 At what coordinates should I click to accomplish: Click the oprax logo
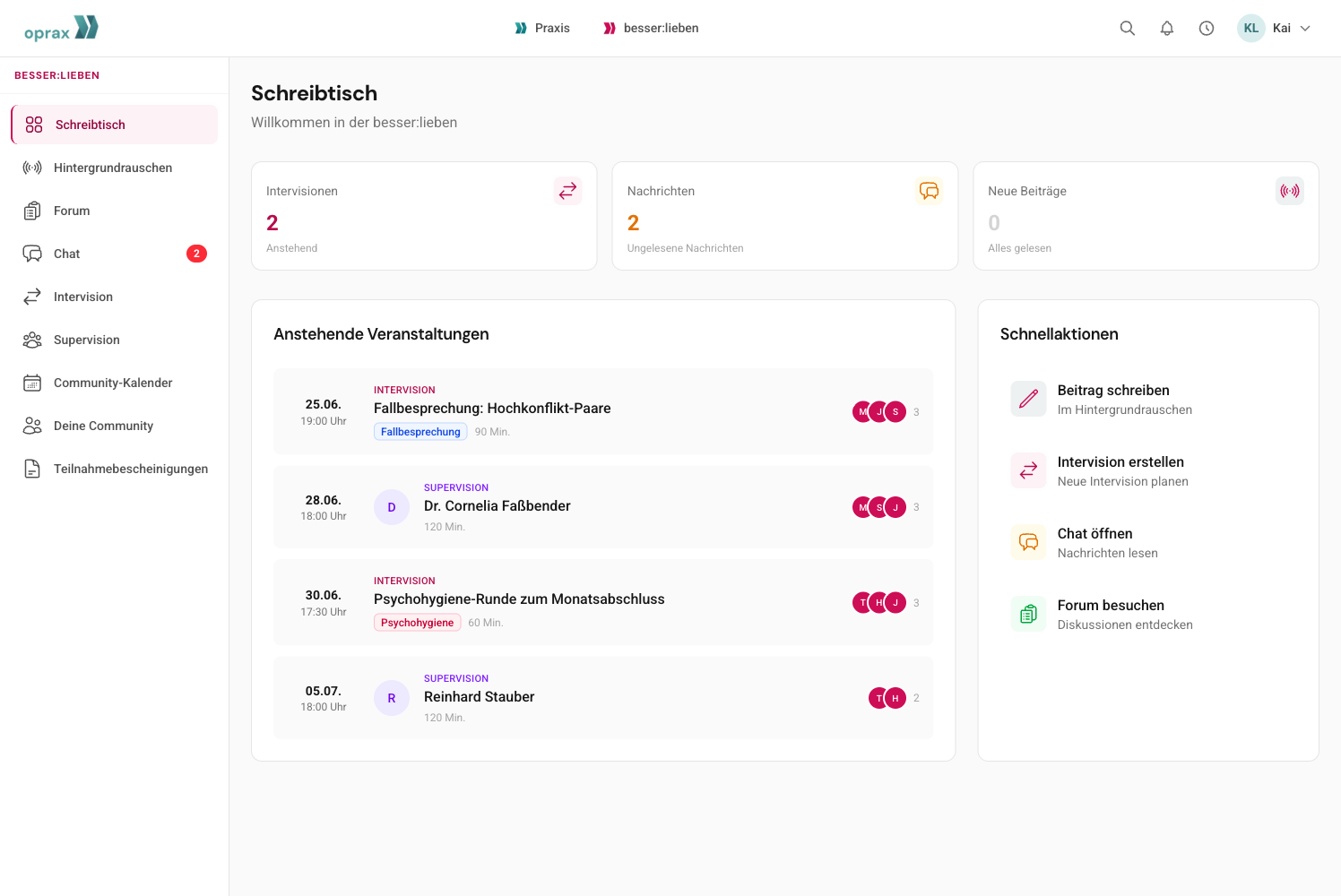61,29
